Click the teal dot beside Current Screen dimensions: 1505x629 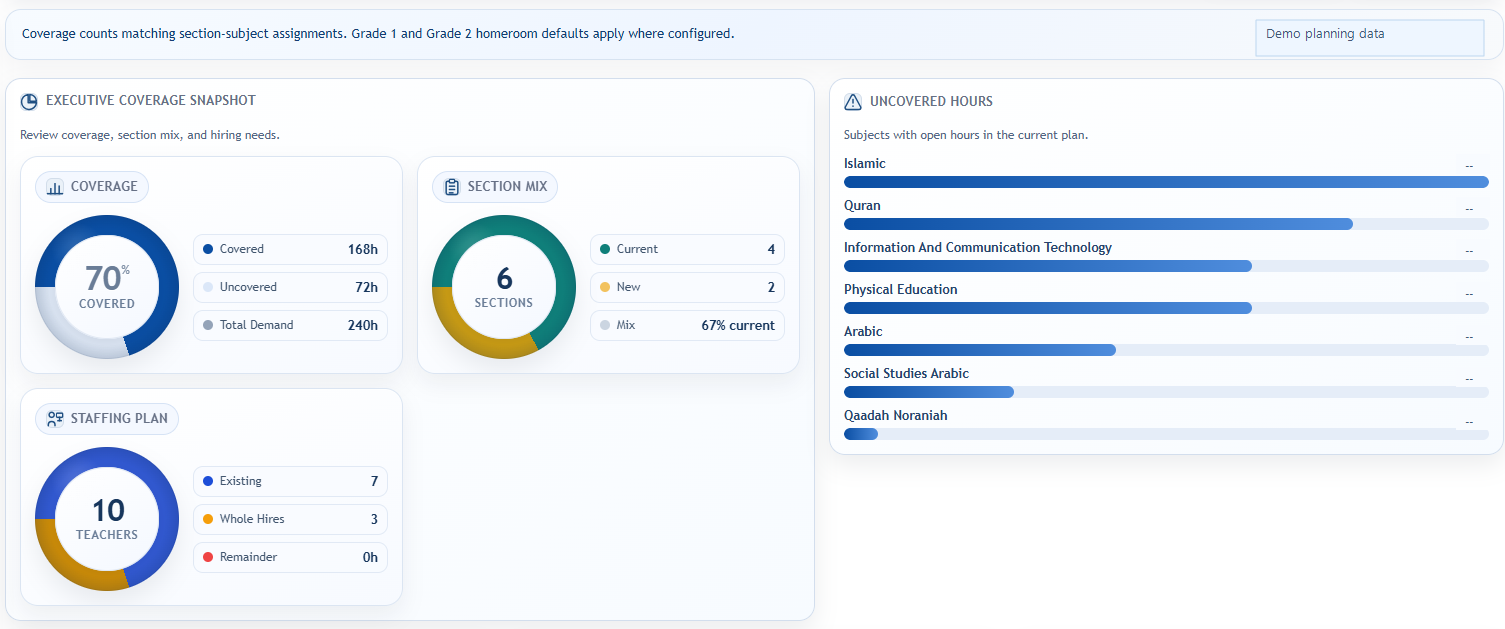[x=605, y=249]
